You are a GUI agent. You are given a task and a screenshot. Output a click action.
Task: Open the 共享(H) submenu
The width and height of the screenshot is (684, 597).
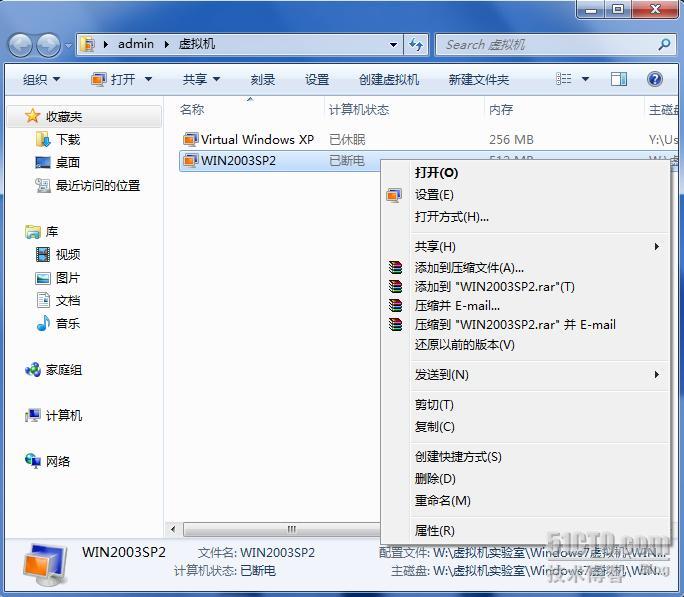[x=526, y=247]
